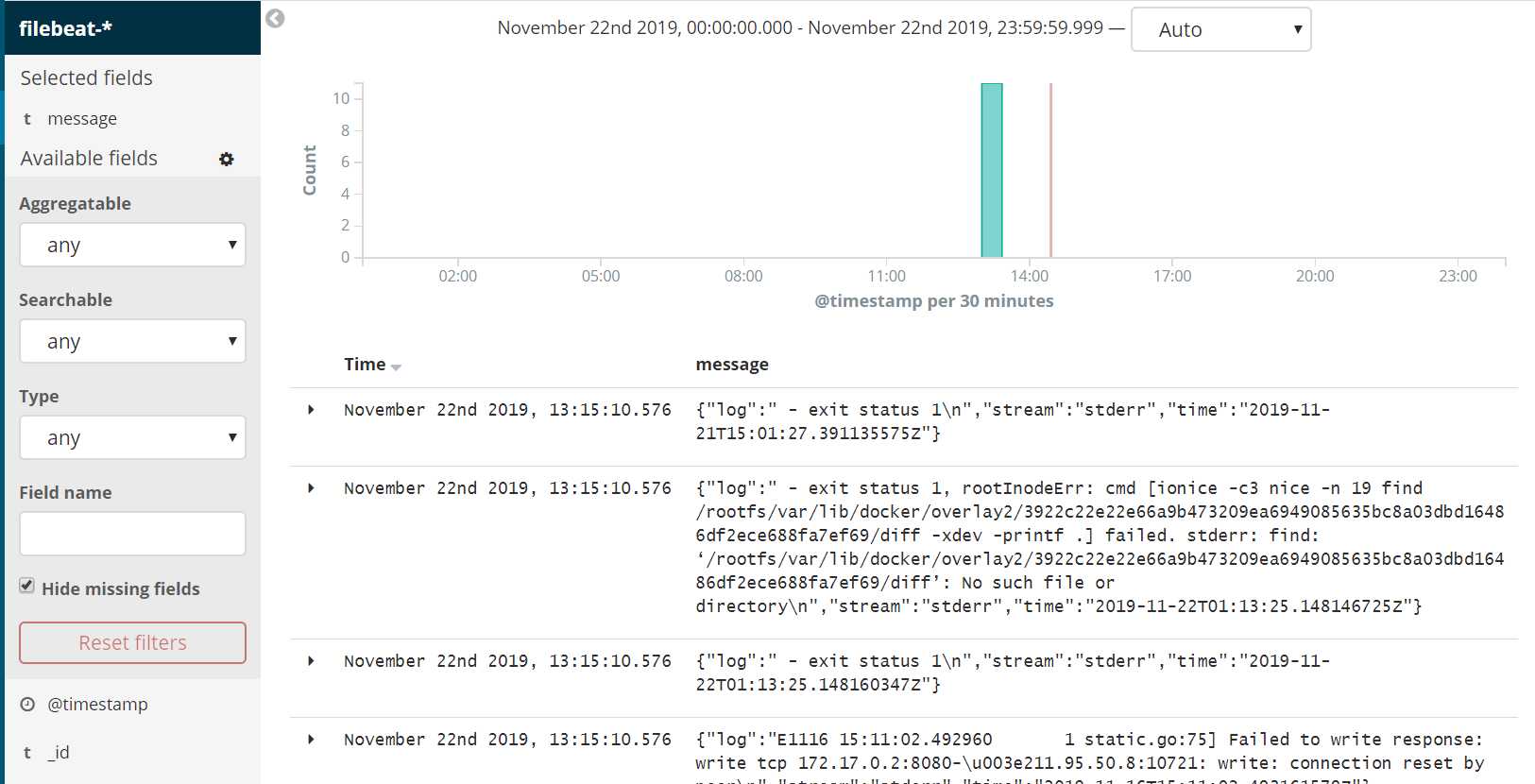Click the filebeat-* index pattern header
Image resolution: width=1535 pixels, height=784 pixels.
[66, 28]
